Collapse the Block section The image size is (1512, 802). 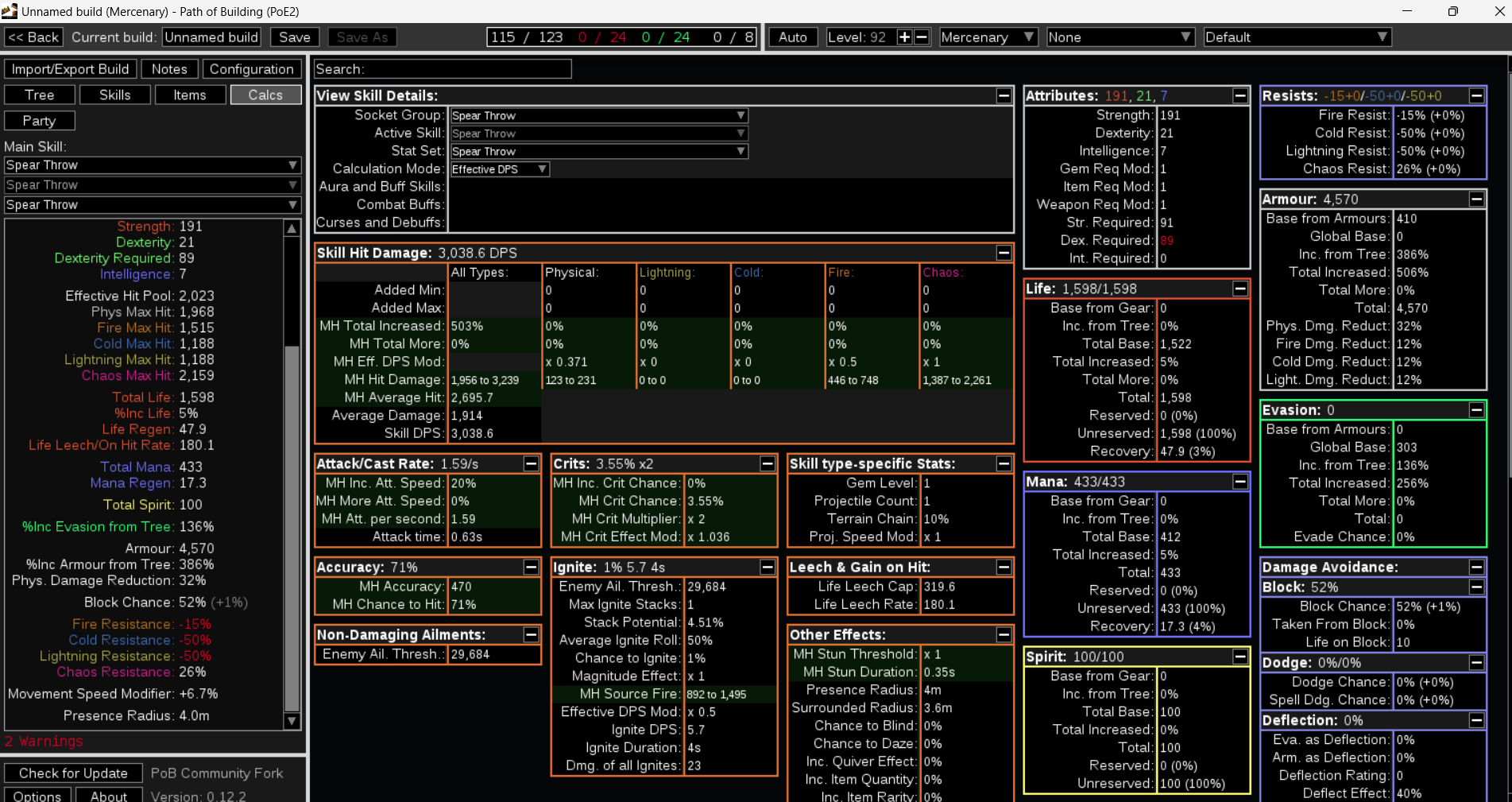pyautogui.click(x=1477, y=587)
